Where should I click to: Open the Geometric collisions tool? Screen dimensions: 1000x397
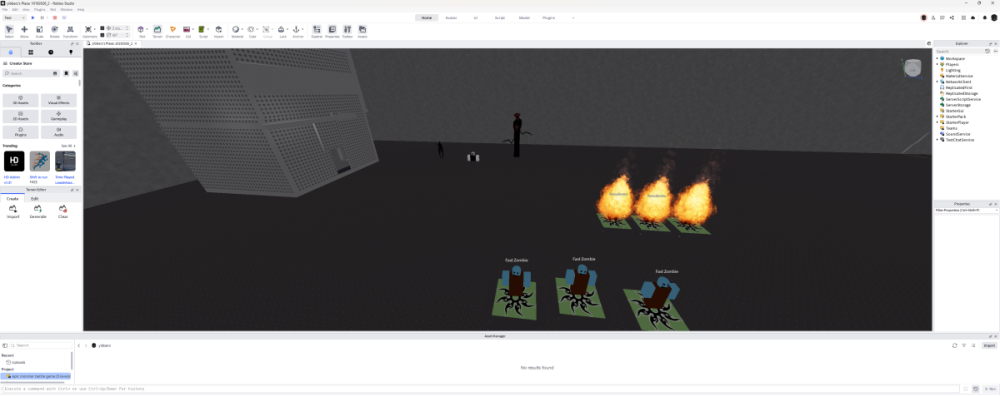point(89,32)
